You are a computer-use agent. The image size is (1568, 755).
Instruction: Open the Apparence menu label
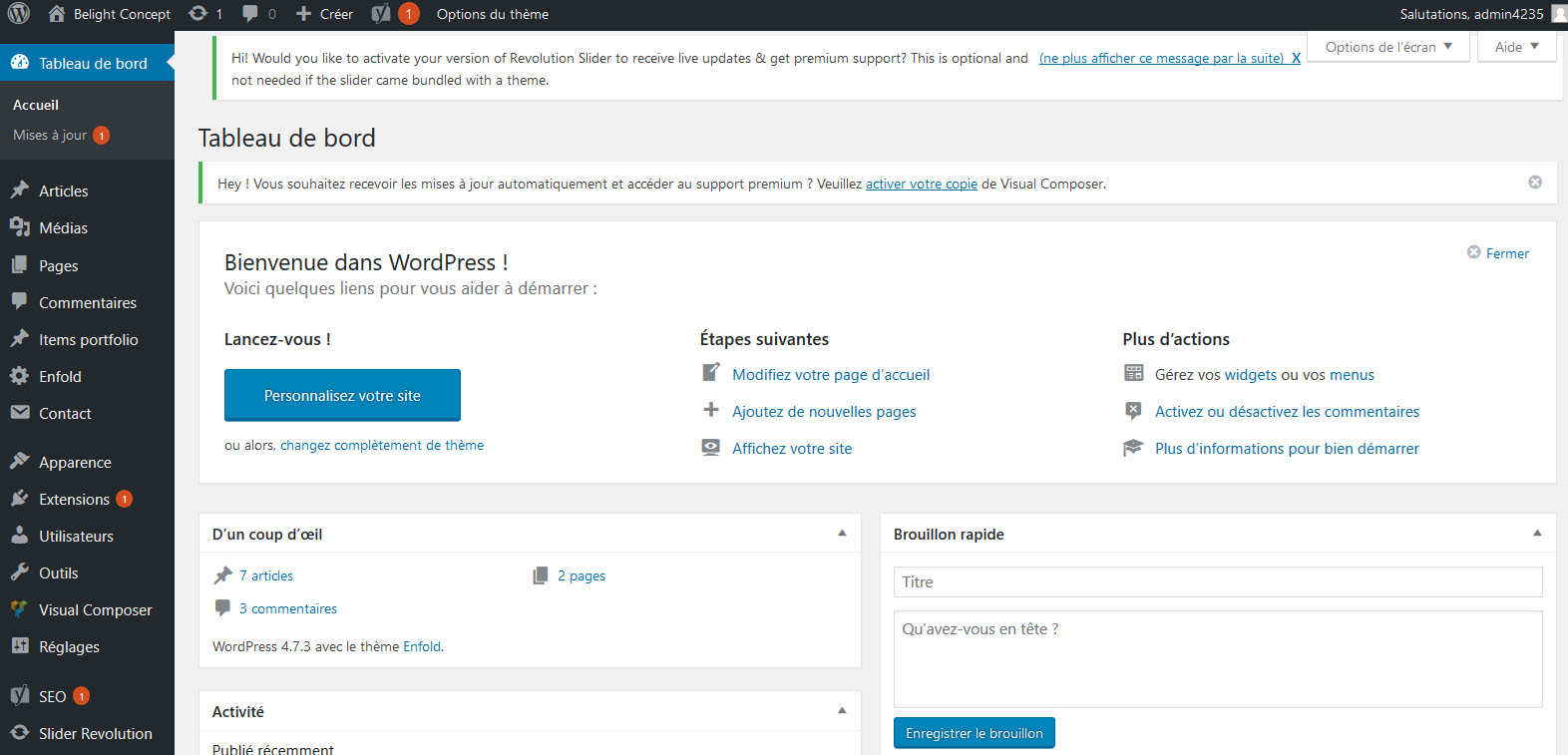pos(75,462)
